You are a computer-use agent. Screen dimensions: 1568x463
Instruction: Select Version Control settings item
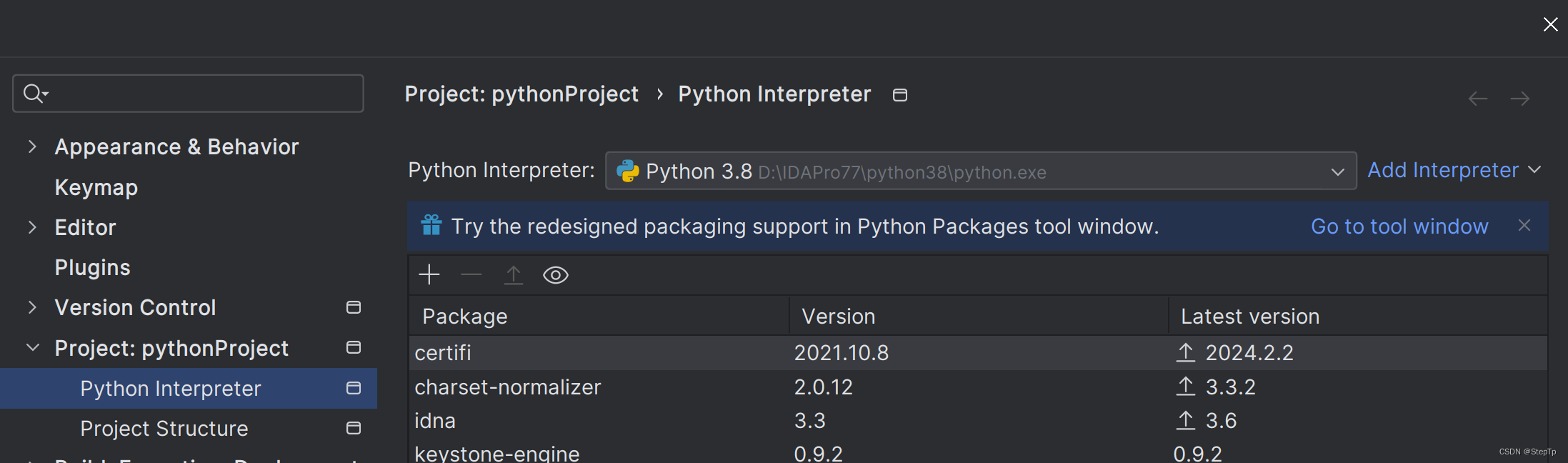(135, 307)
